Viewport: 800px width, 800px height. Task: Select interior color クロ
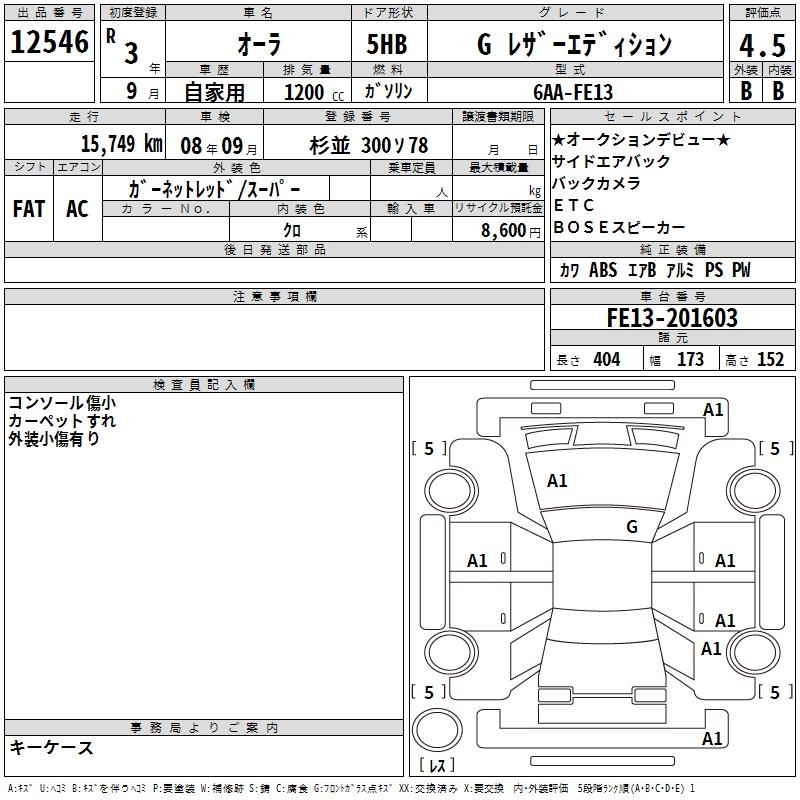coord(292,230)
